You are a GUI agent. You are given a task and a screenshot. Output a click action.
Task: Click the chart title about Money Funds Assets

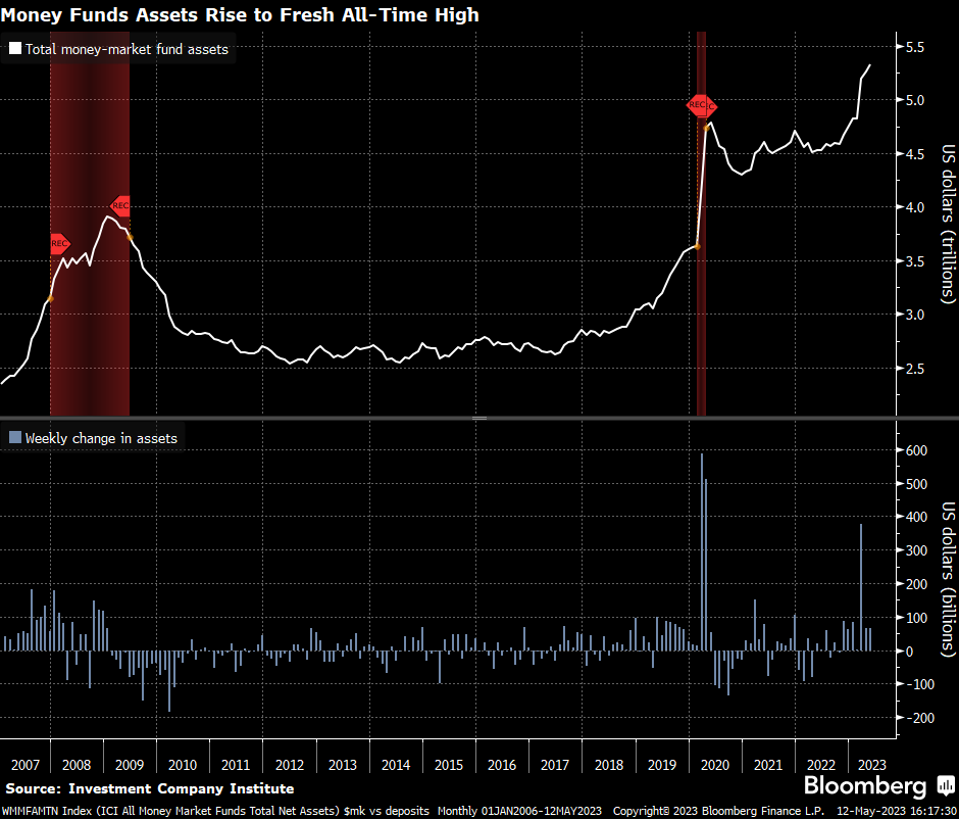point(240,14)
